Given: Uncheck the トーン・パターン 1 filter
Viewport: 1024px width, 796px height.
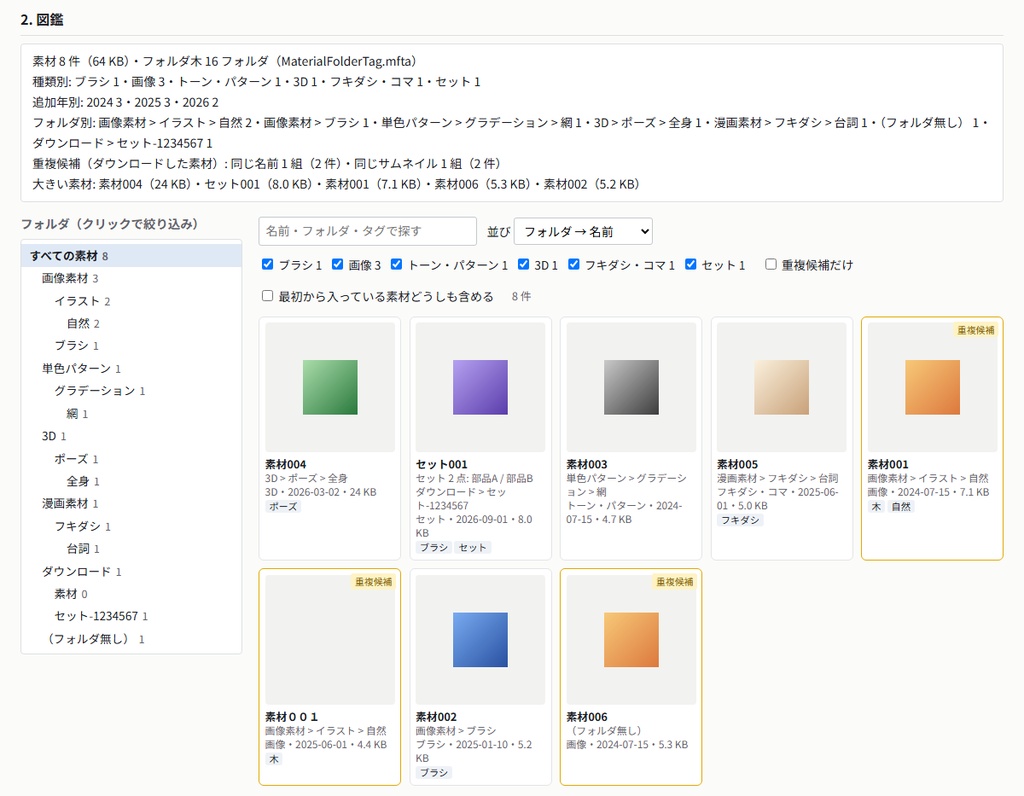Looking at the screenshot, I should tap(396, 264).
